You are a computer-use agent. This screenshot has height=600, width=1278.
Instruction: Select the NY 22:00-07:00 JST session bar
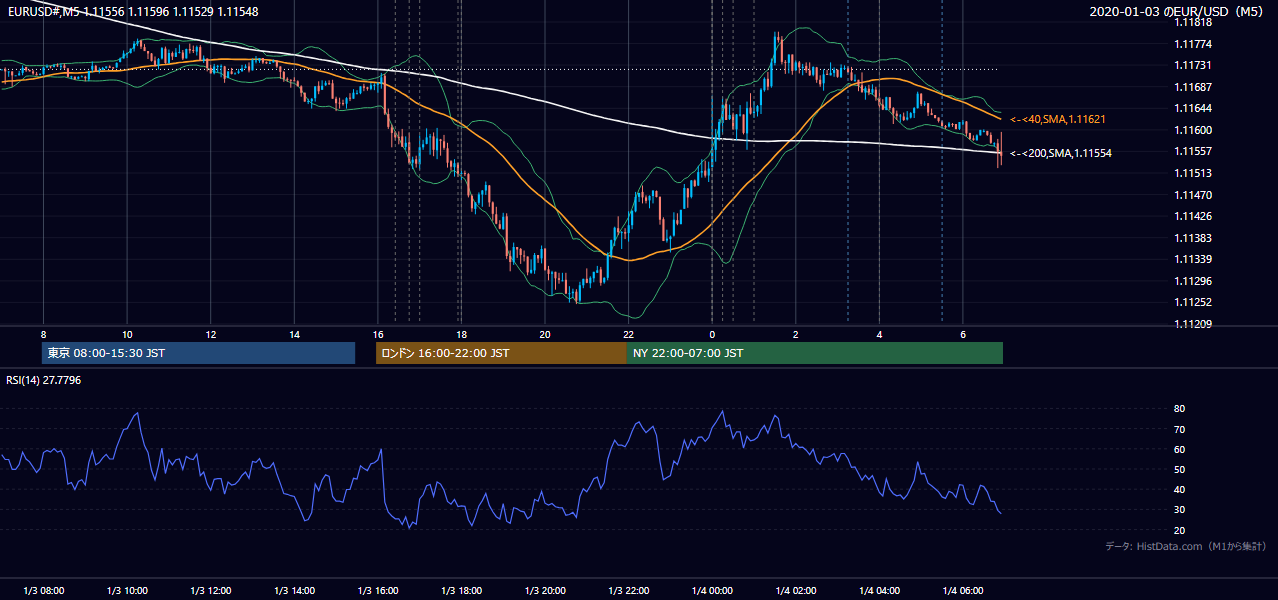815,353
